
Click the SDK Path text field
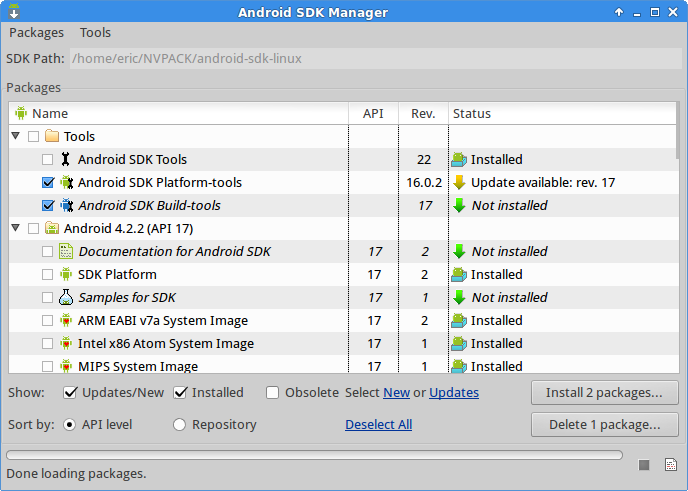coord(376,58)
